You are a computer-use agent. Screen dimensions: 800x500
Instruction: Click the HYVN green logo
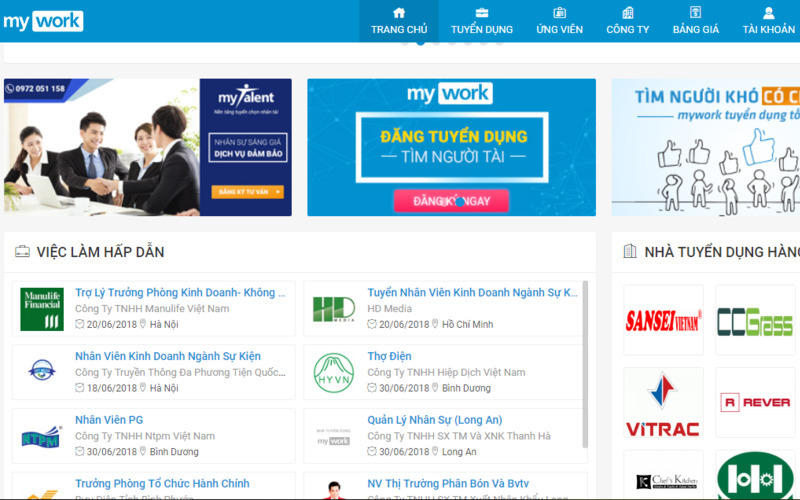pos(334,373)
